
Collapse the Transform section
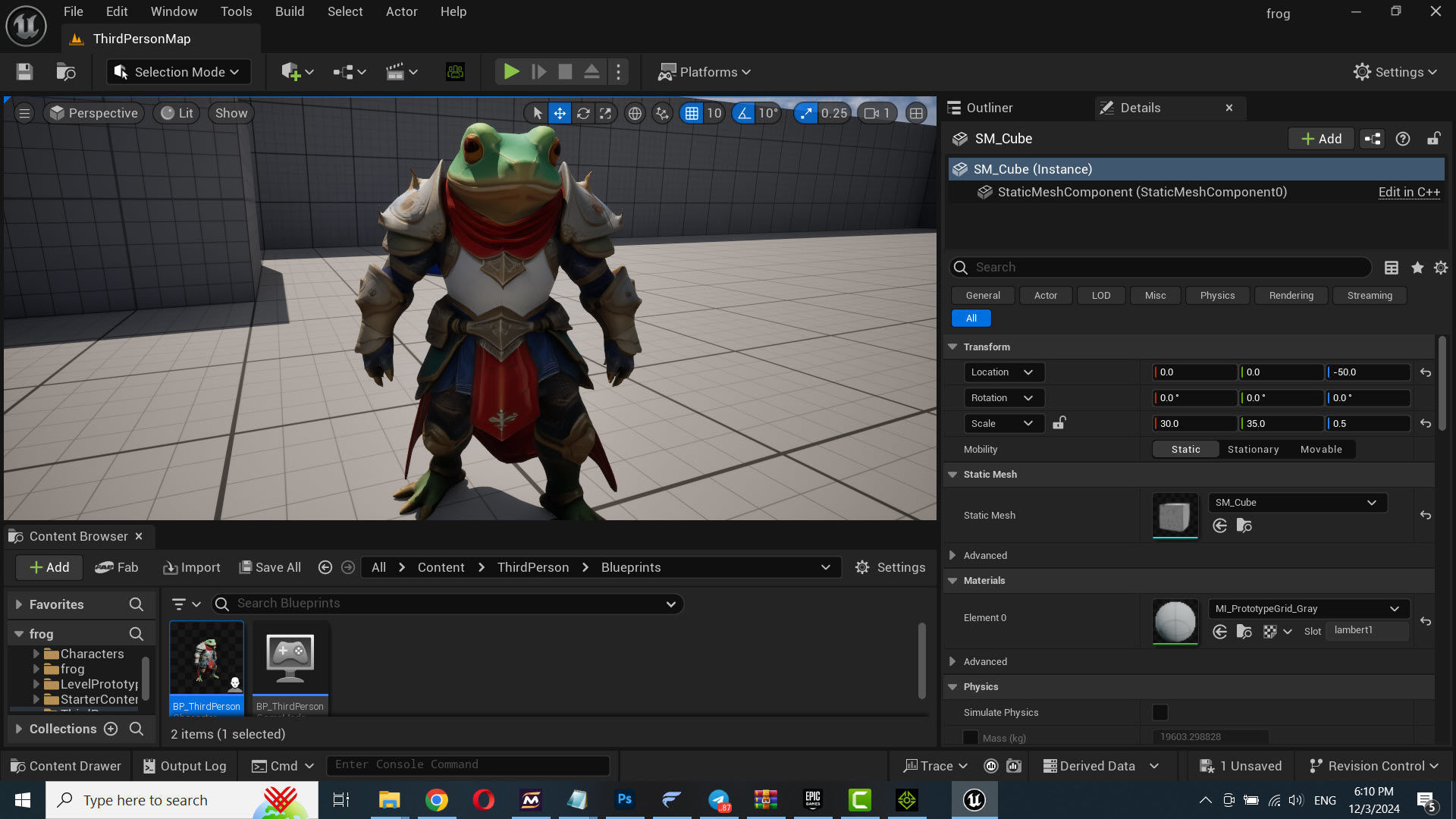point(952,347)
